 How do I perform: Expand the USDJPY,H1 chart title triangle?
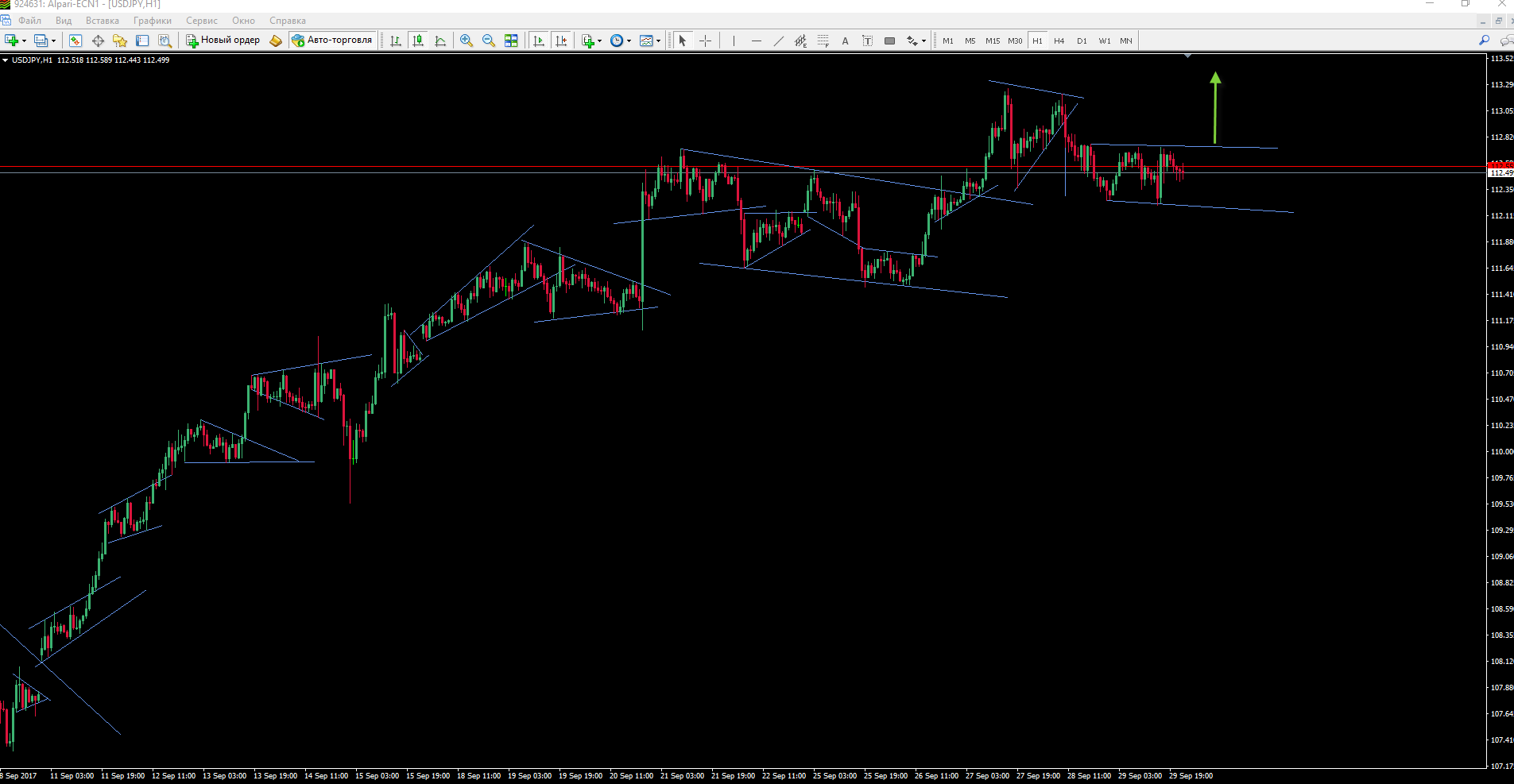point(6,60)
